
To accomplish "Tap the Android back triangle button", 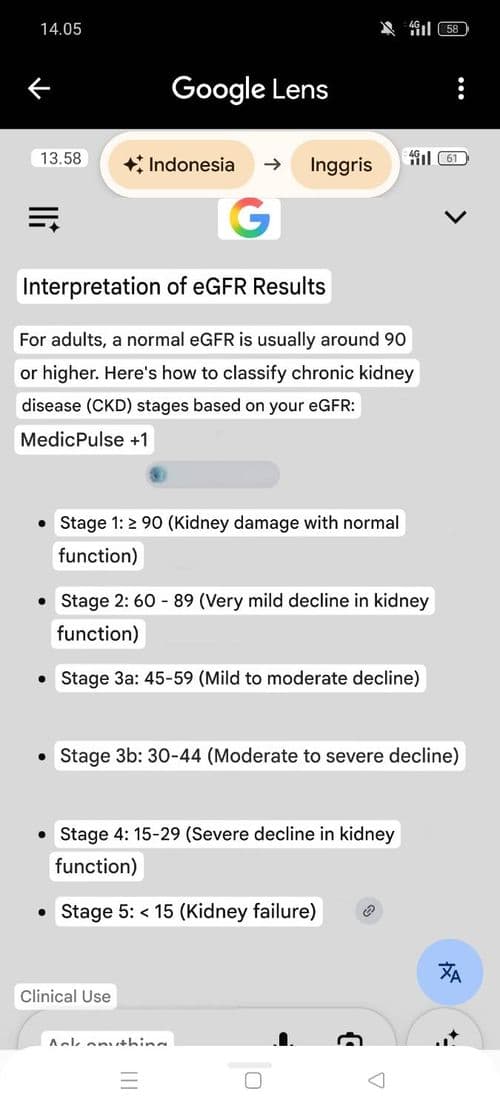I will click(377, 1081).
